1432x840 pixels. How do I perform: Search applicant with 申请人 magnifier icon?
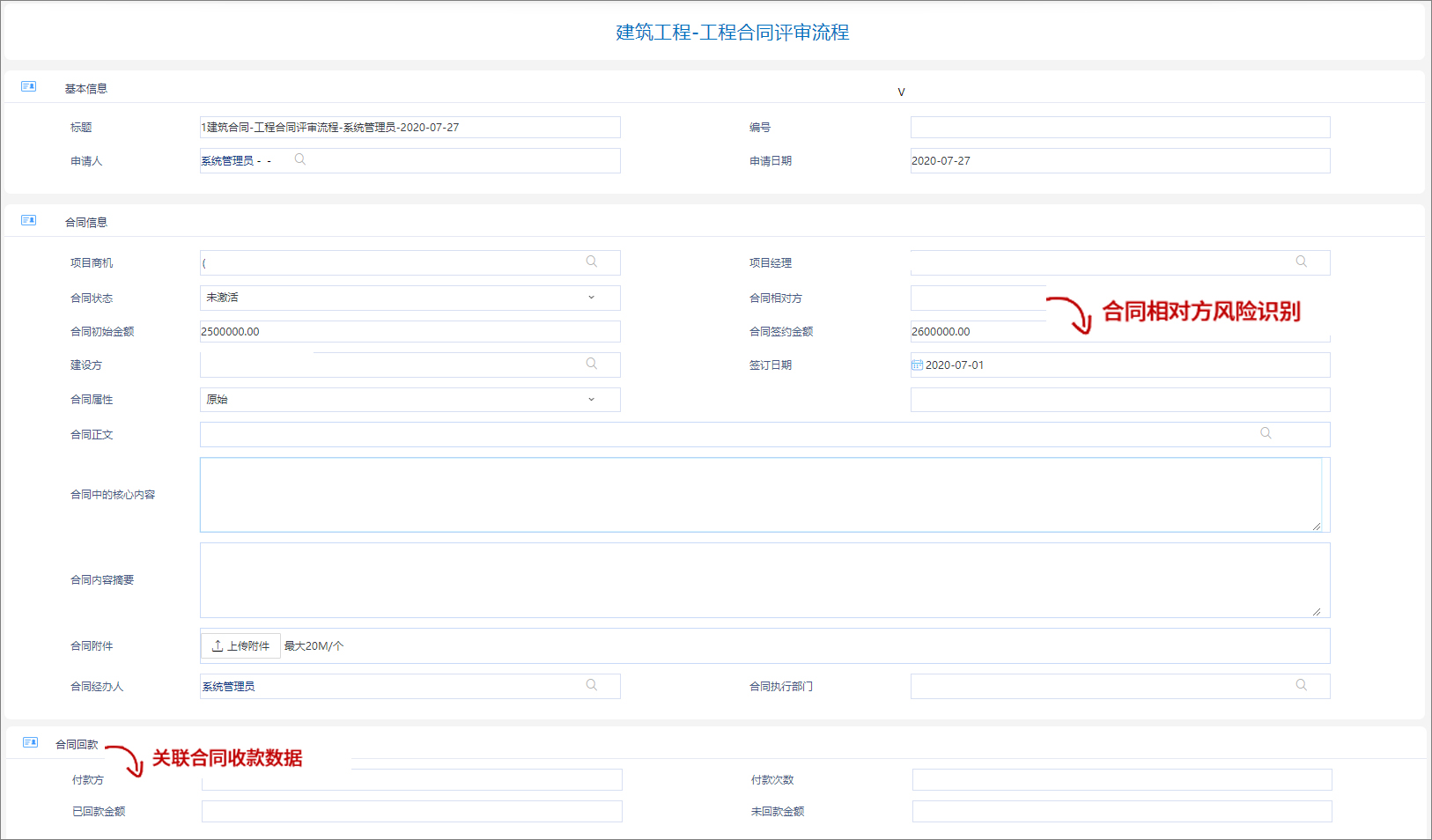(x=300, y=159)
